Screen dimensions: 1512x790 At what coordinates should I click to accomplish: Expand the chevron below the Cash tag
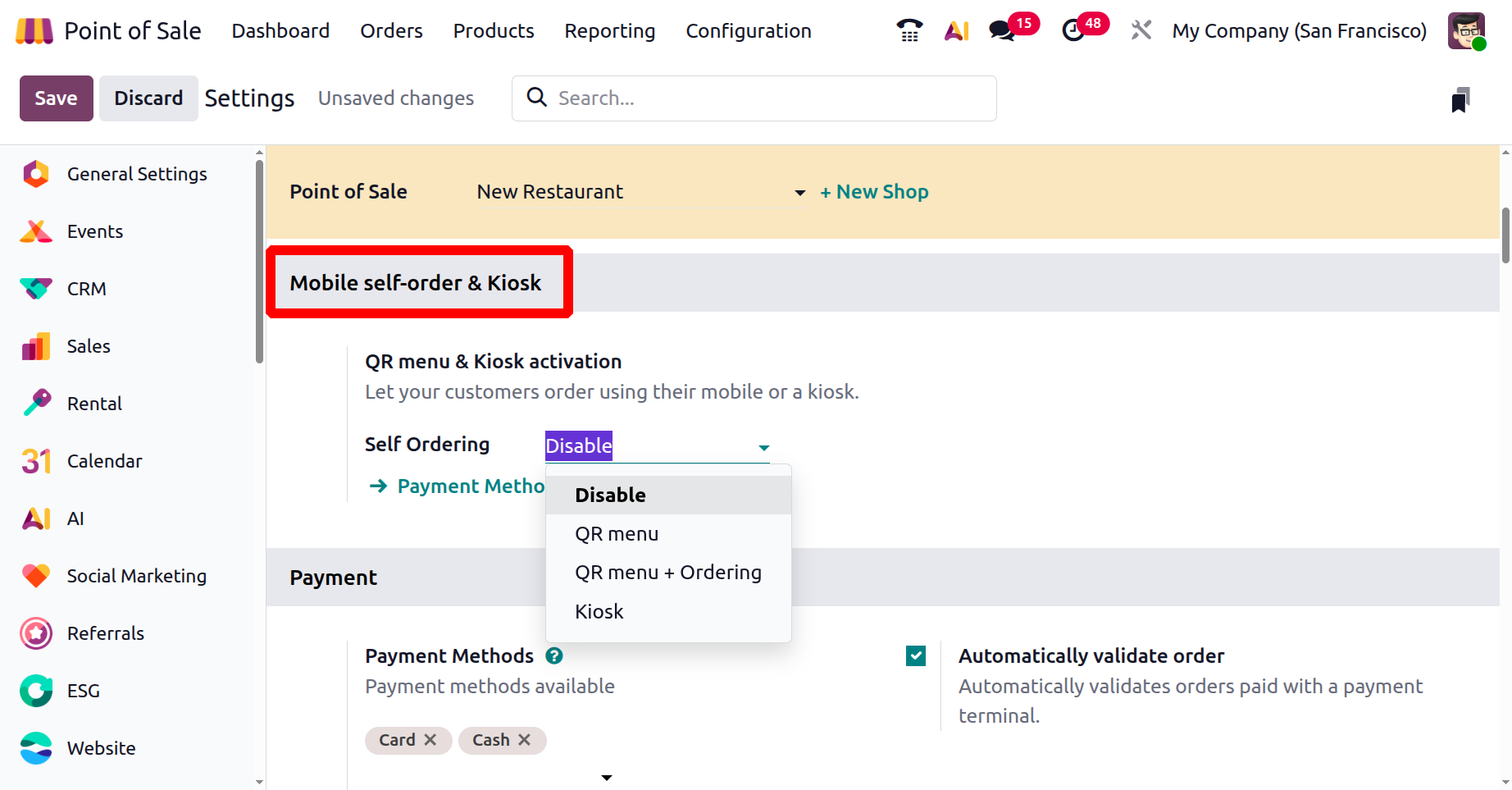coord(607,777)
